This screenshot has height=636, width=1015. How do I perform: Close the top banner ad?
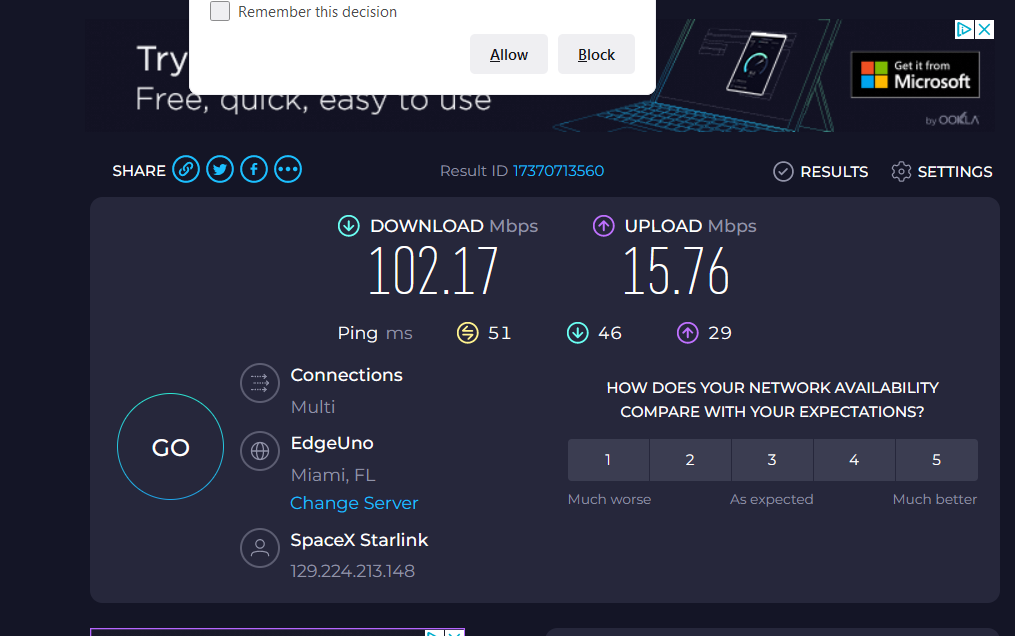[x=985, y=29]
